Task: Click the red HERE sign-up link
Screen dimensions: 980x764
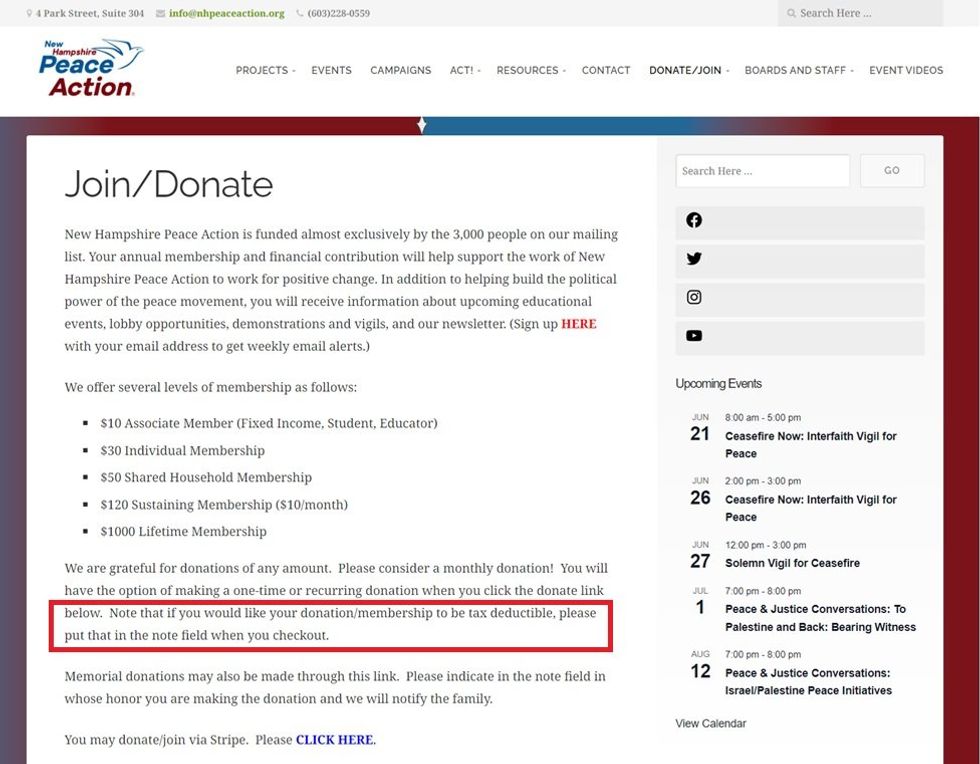Action: pyautogui.click(x=578, y=324)
